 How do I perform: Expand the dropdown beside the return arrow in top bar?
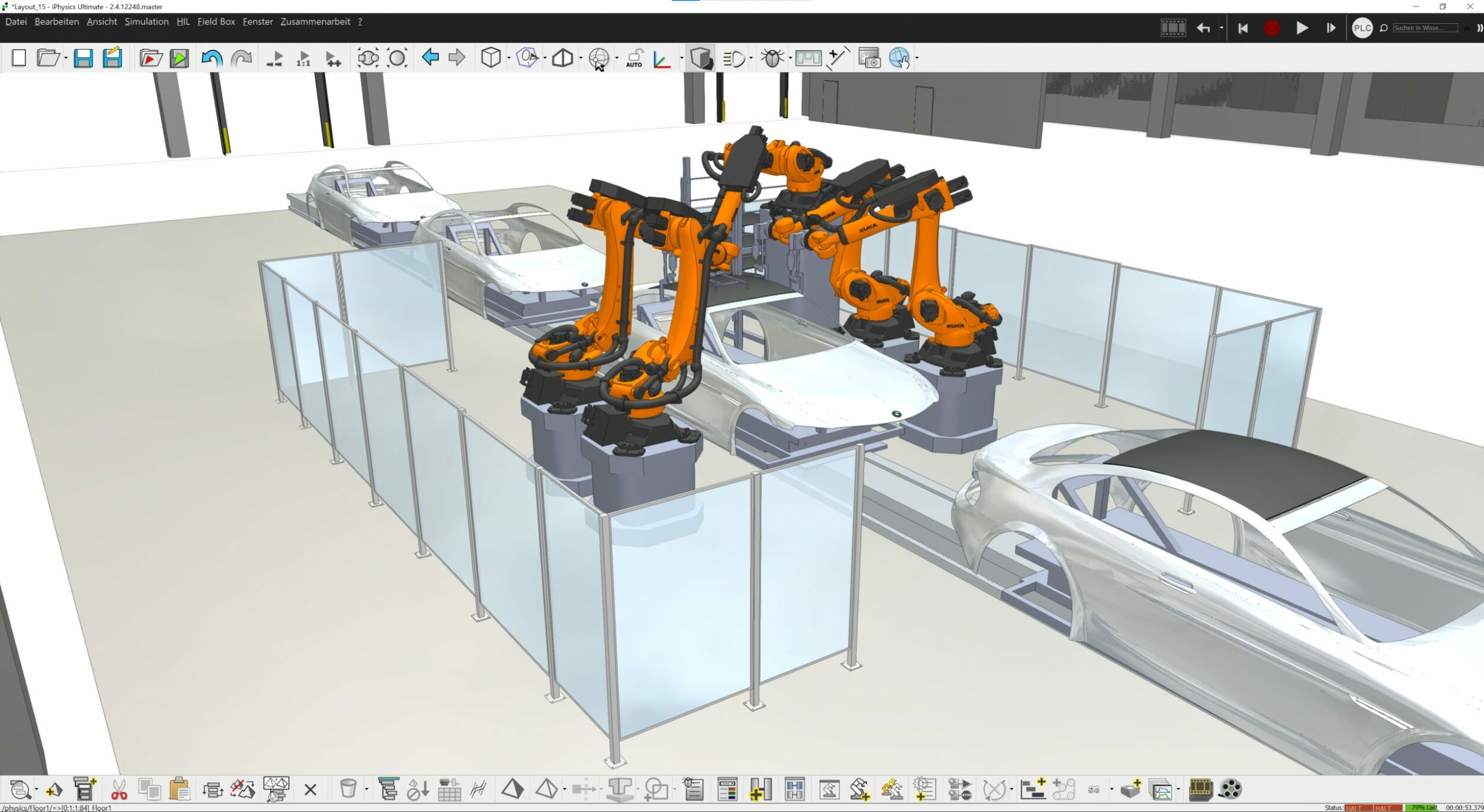point(1221,28)
